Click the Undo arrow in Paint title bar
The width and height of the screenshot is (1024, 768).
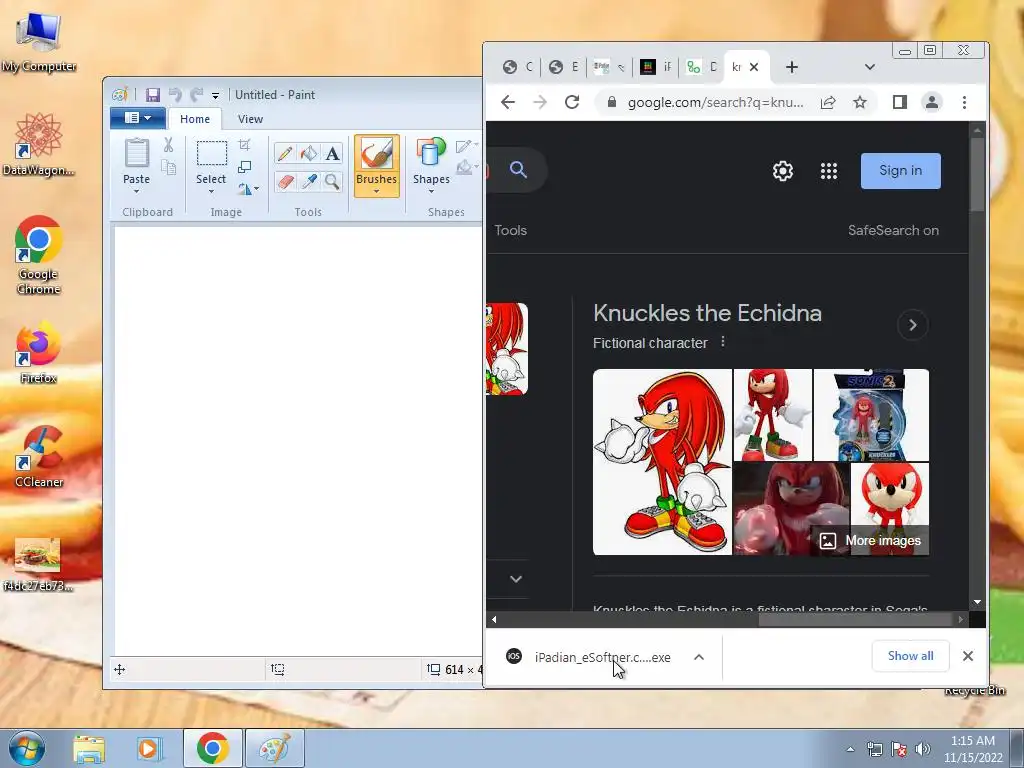pyautogui.click(x=175, y=95)
